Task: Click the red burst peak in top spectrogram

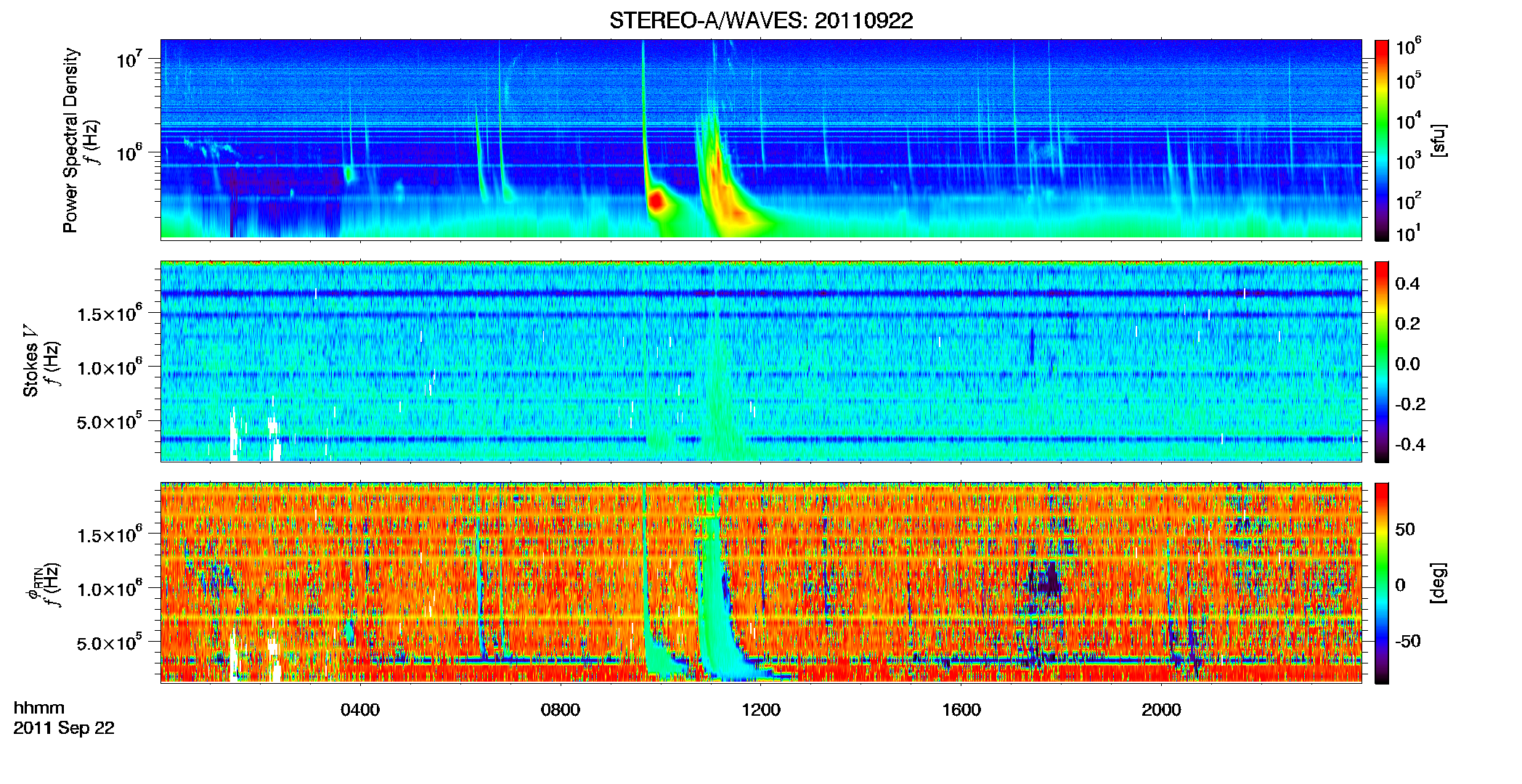Action: [656, 201]
